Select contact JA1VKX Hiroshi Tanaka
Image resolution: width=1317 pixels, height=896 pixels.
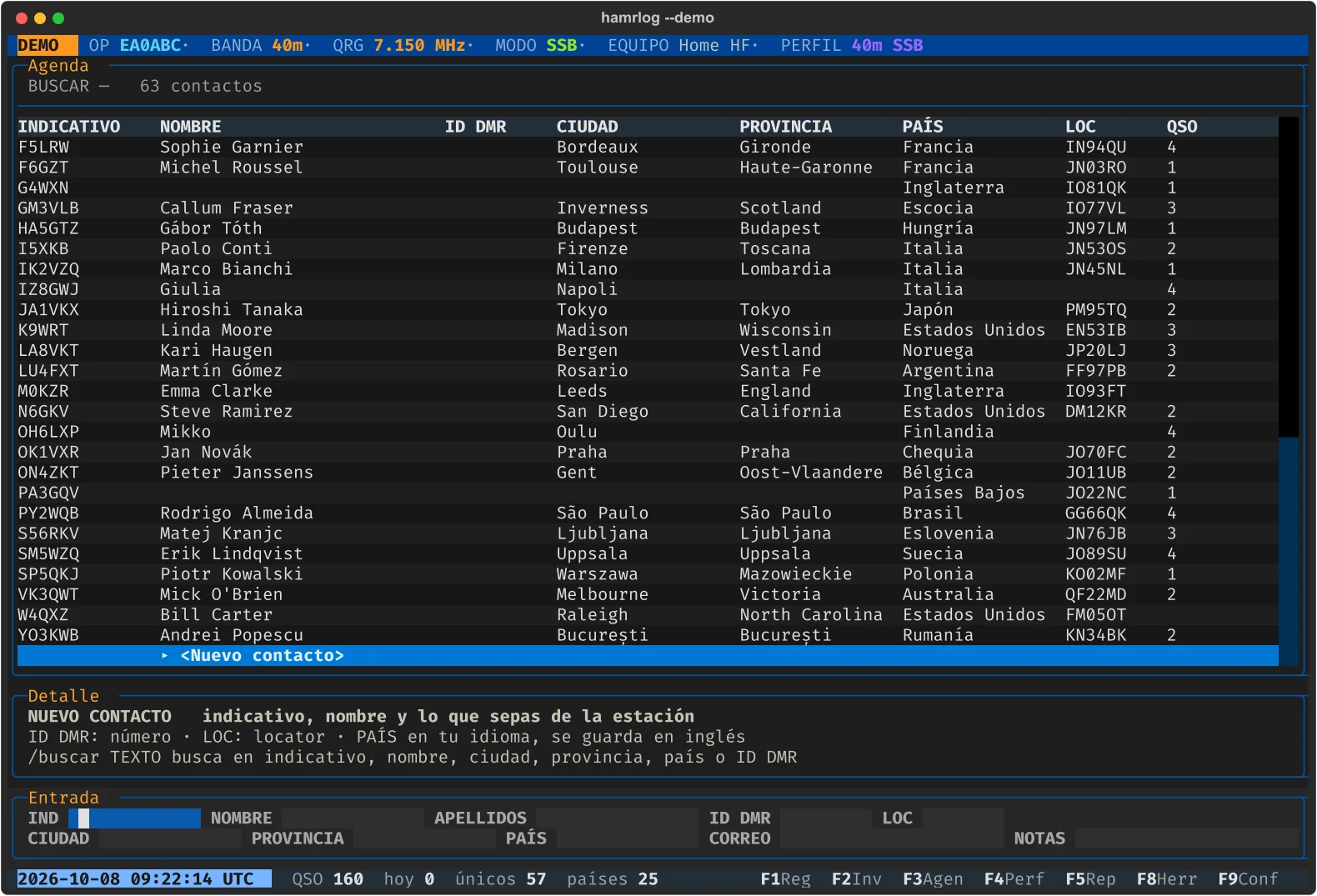click(648, 310)
